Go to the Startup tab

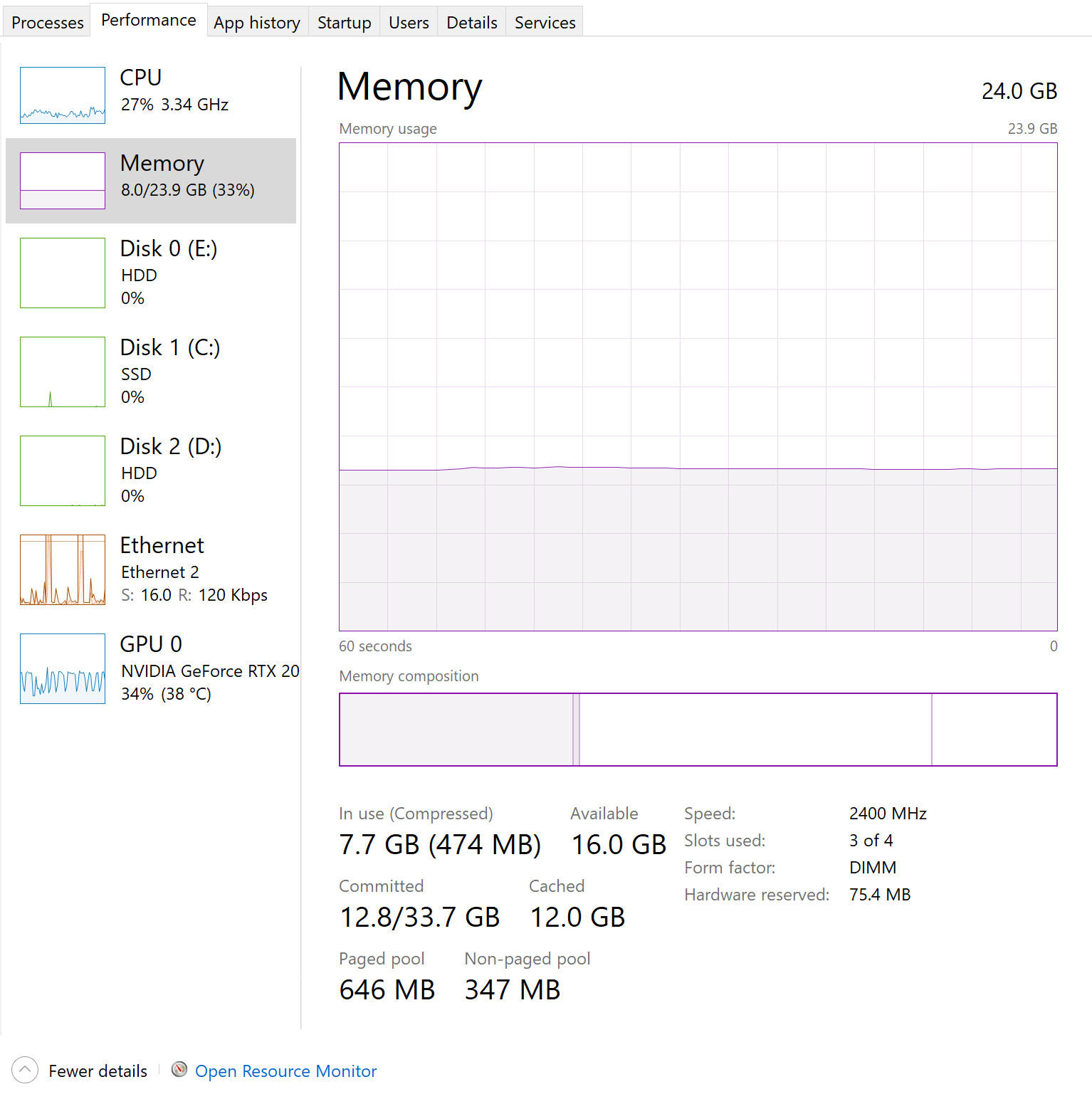345,23
